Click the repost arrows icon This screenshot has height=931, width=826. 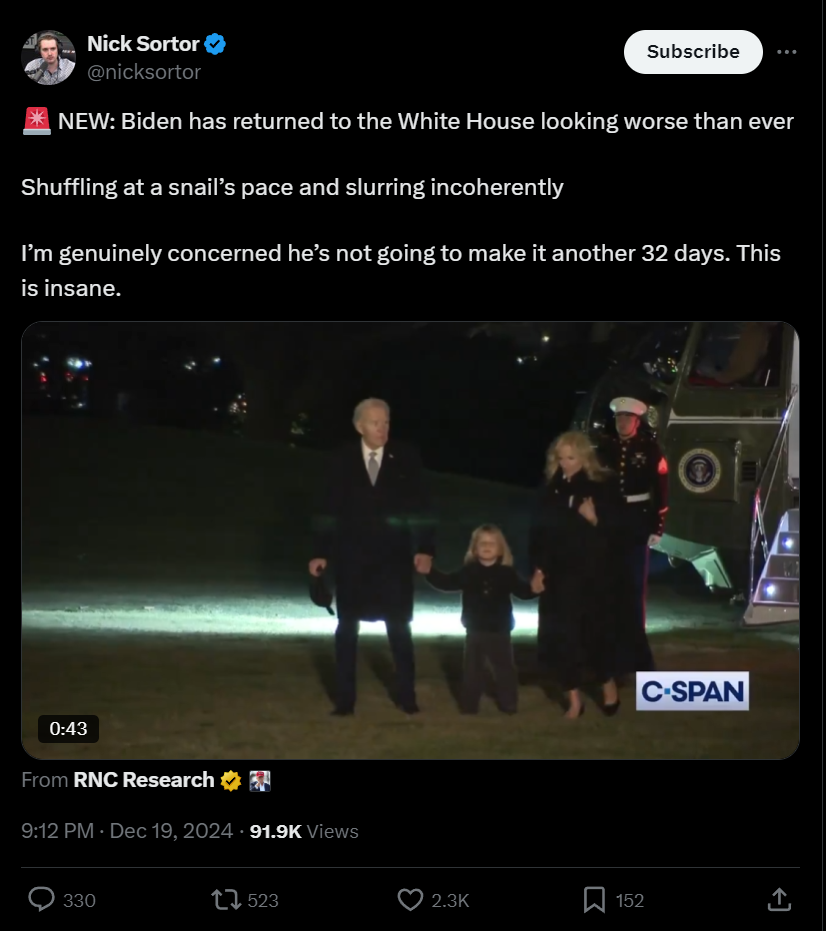[226, 900]
